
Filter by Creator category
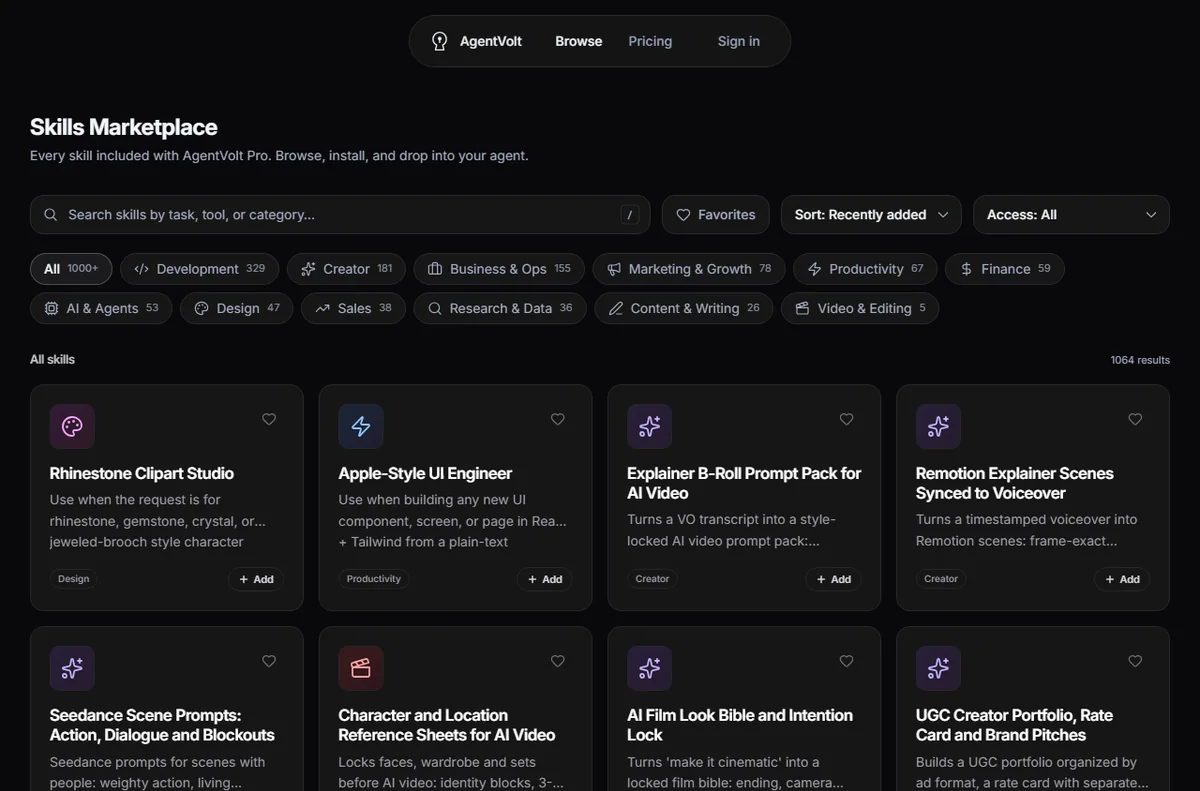pos(346,269)
